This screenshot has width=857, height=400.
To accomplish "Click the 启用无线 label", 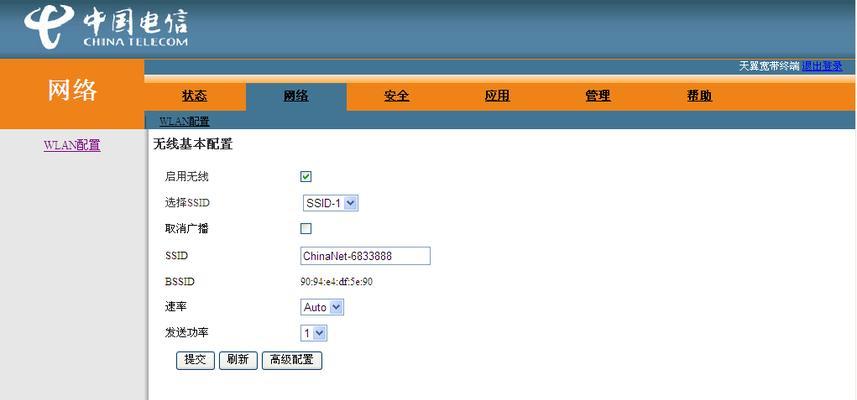I will (186, 177).
